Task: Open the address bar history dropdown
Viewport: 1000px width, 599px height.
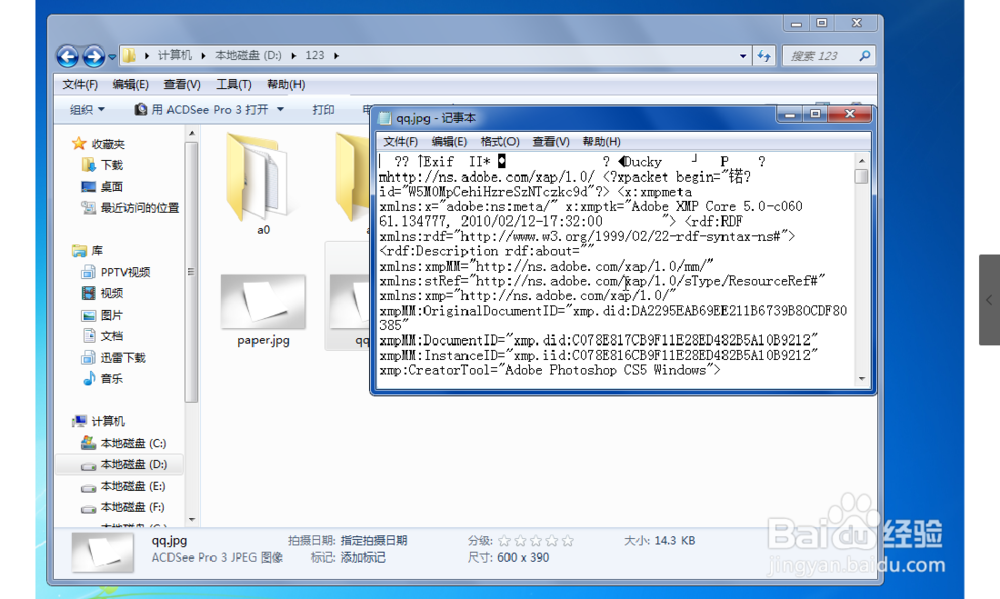Action: [743, 56]
